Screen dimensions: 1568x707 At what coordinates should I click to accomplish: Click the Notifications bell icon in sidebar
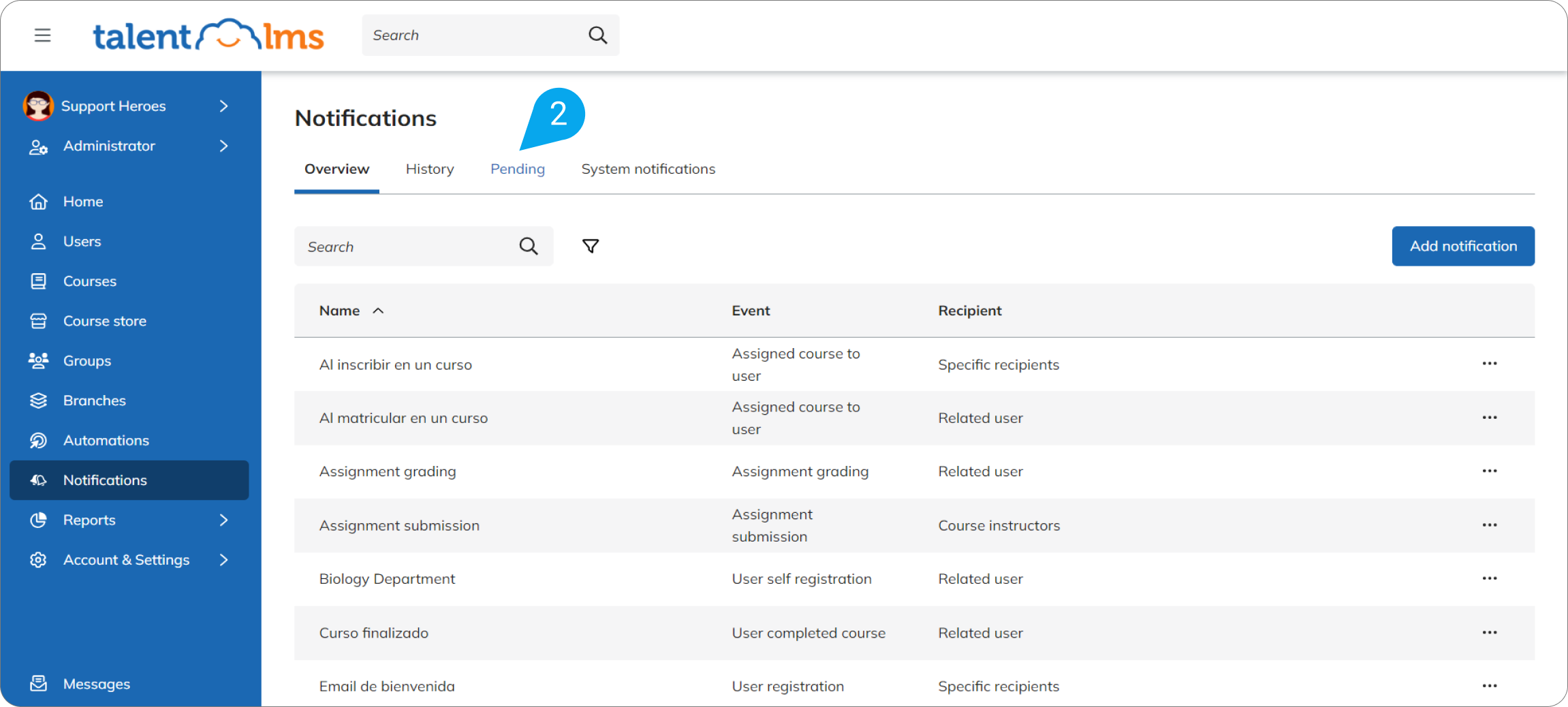click(38, 480)
